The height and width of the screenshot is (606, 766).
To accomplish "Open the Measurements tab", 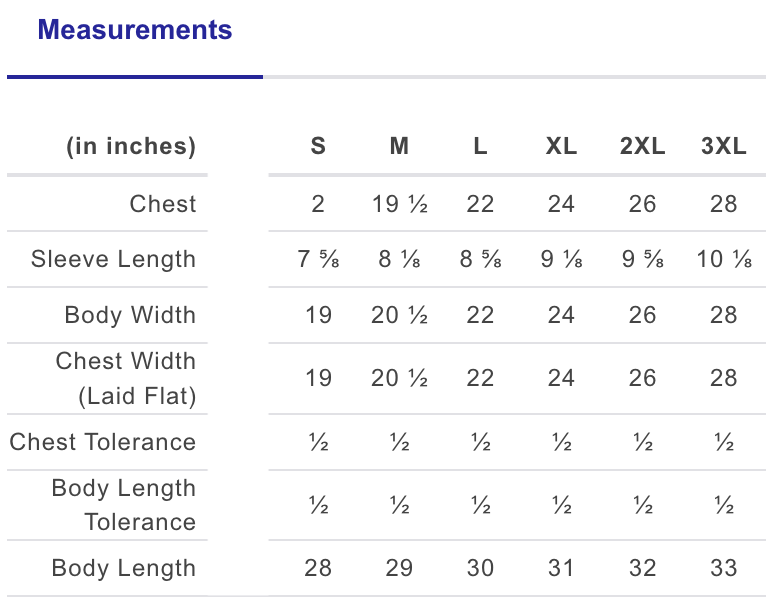I will click(135, 30).
